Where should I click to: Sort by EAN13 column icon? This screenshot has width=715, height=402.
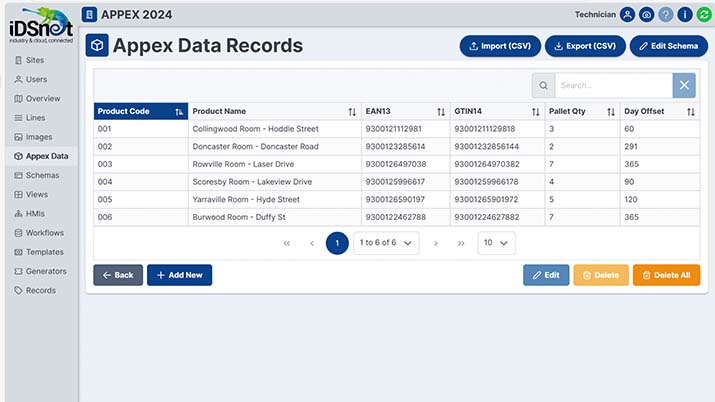tap(441, 112)
